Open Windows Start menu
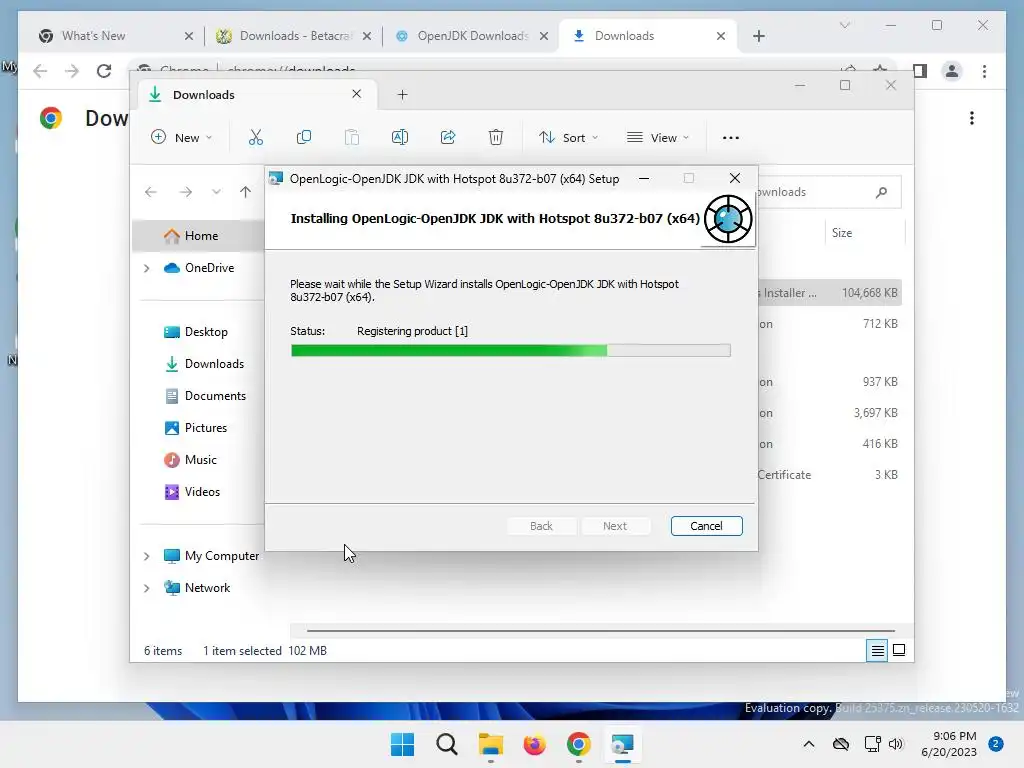The width and height of the screenshot is (1024, 768). 402,744
